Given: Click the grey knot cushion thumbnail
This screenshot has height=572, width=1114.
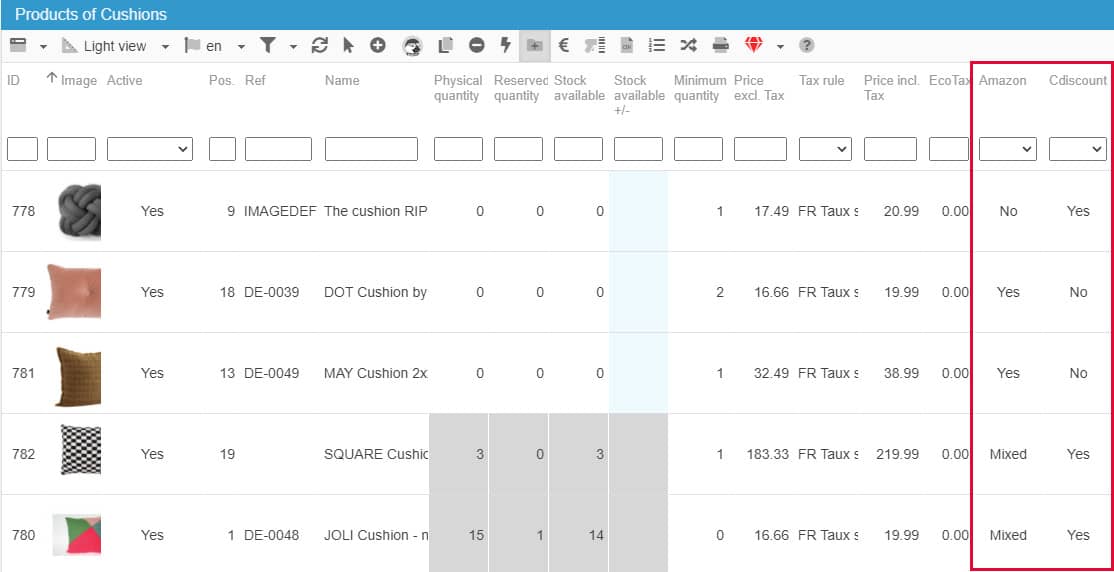Looking at the screenshot, I should pos(78,212).
